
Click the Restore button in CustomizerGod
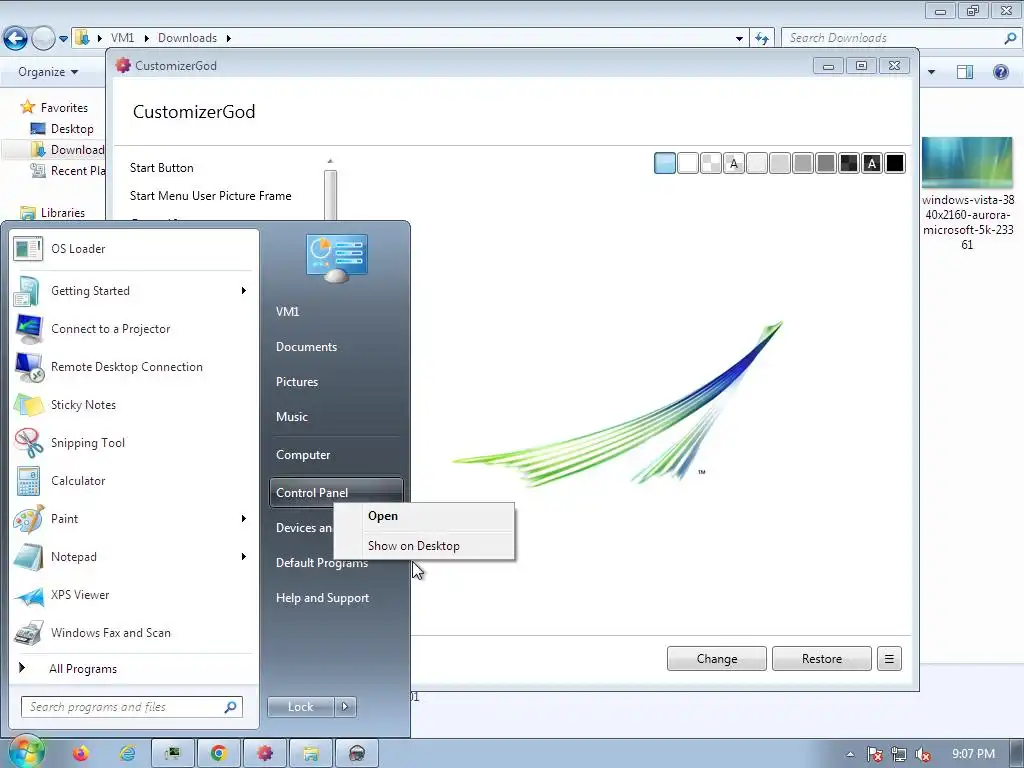tap(822, 659)
